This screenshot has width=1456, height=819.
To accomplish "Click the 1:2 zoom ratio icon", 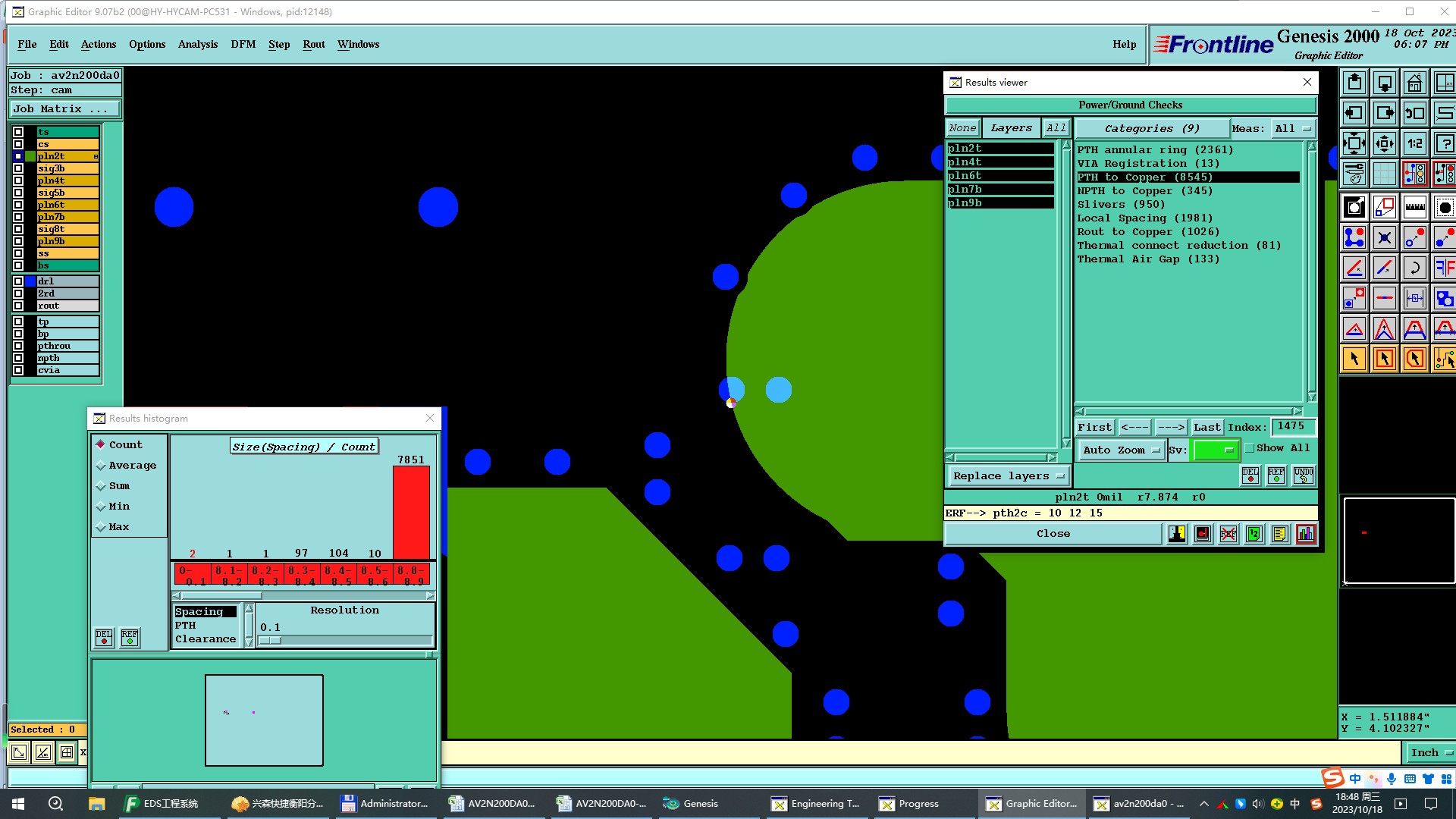I will pyautogui.click(x=1414, y=143).
